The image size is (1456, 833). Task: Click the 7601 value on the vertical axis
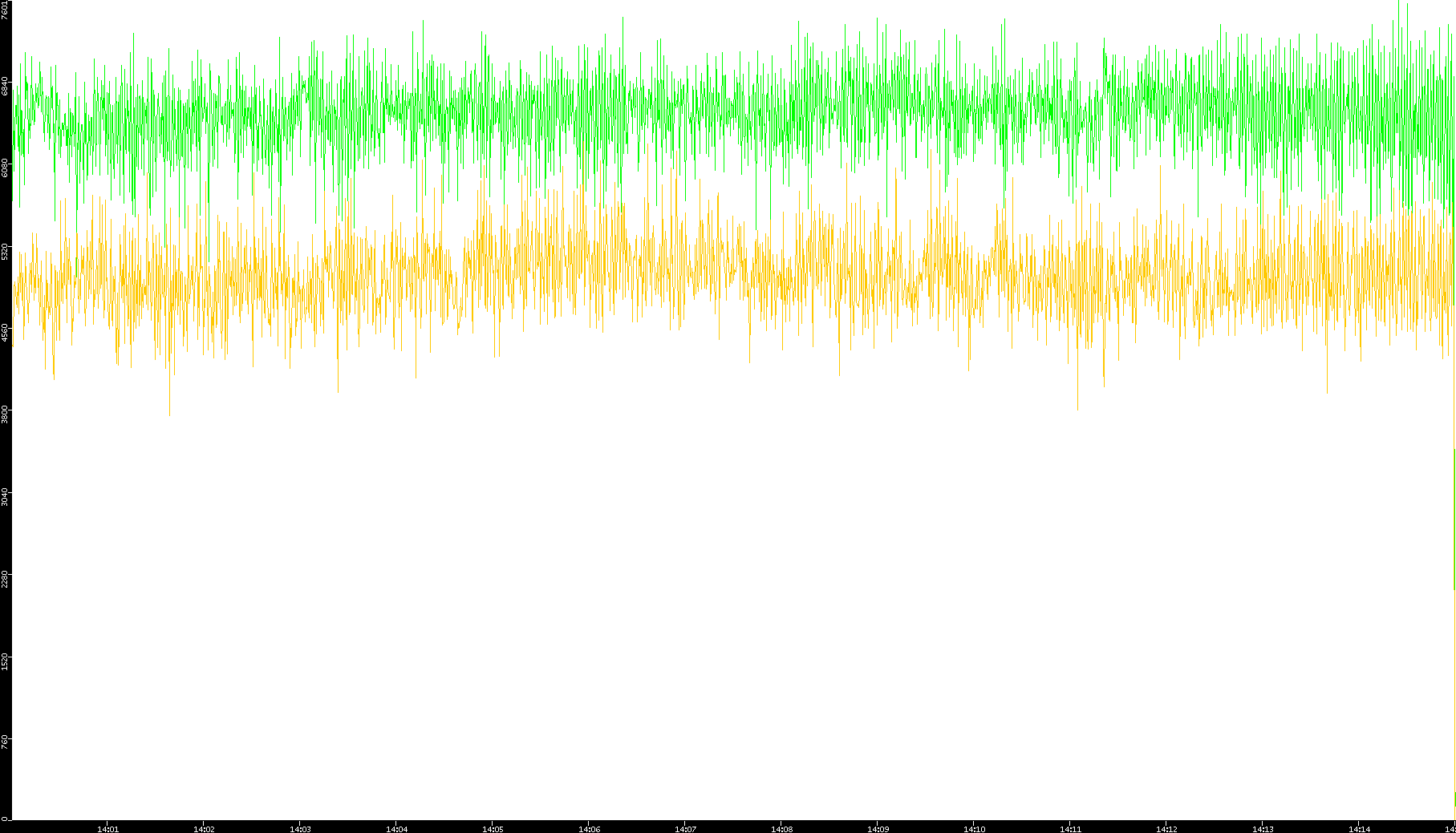(6, 10)
